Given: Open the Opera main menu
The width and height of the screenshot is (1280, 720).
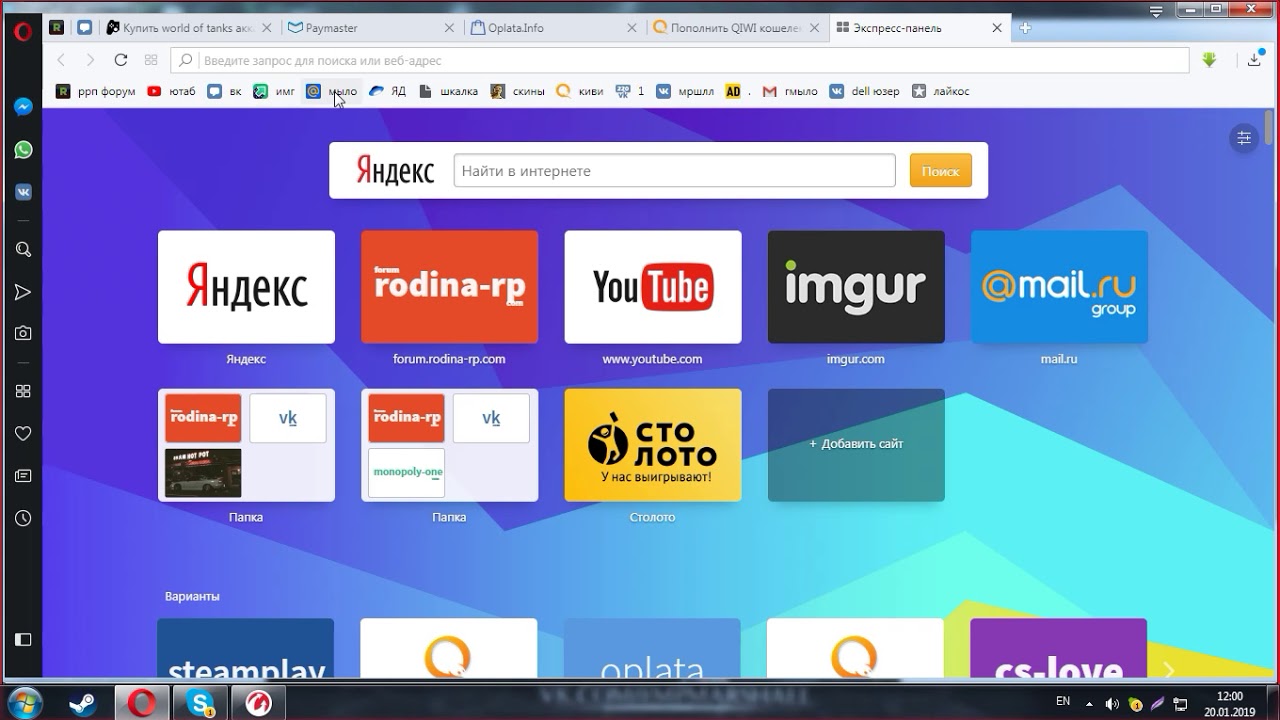Looking at the screenshot, I should [x=23, y=31].
